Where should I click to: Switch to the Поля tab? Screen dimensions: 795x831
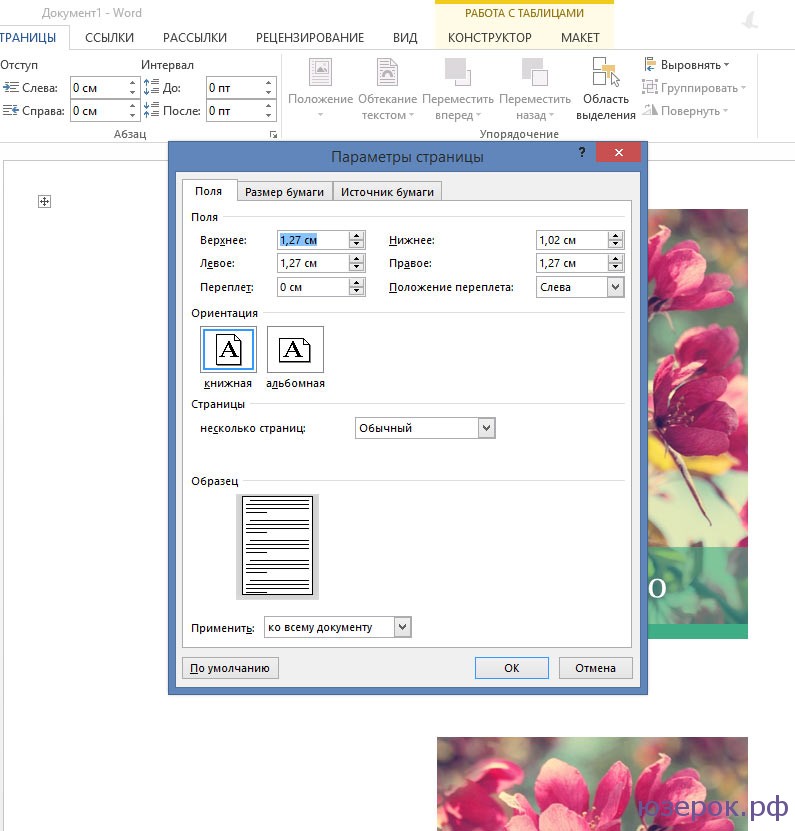208,191
